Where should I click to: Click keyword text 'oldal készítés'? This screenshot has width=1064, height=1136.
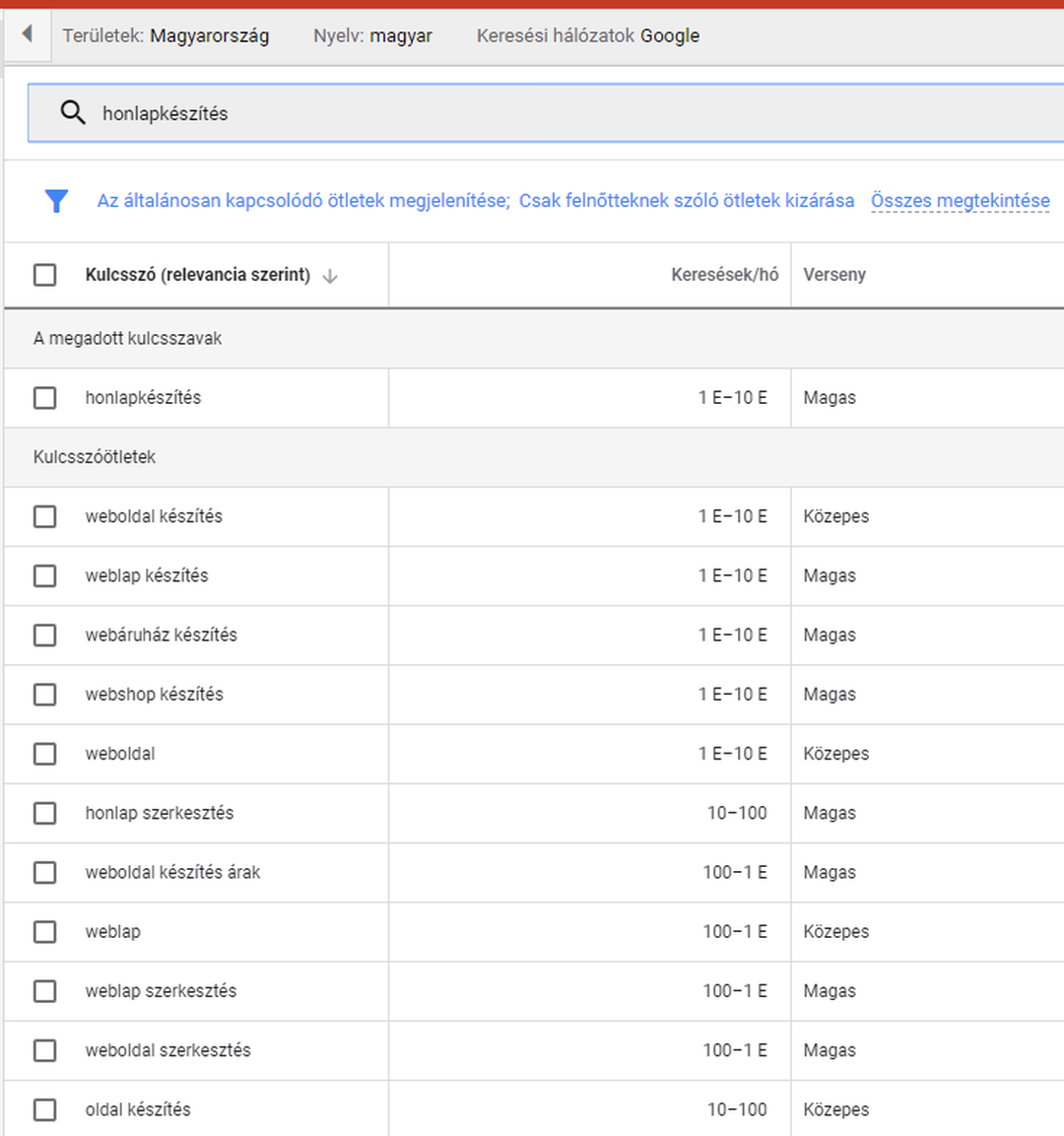(x=138, y=1110)
